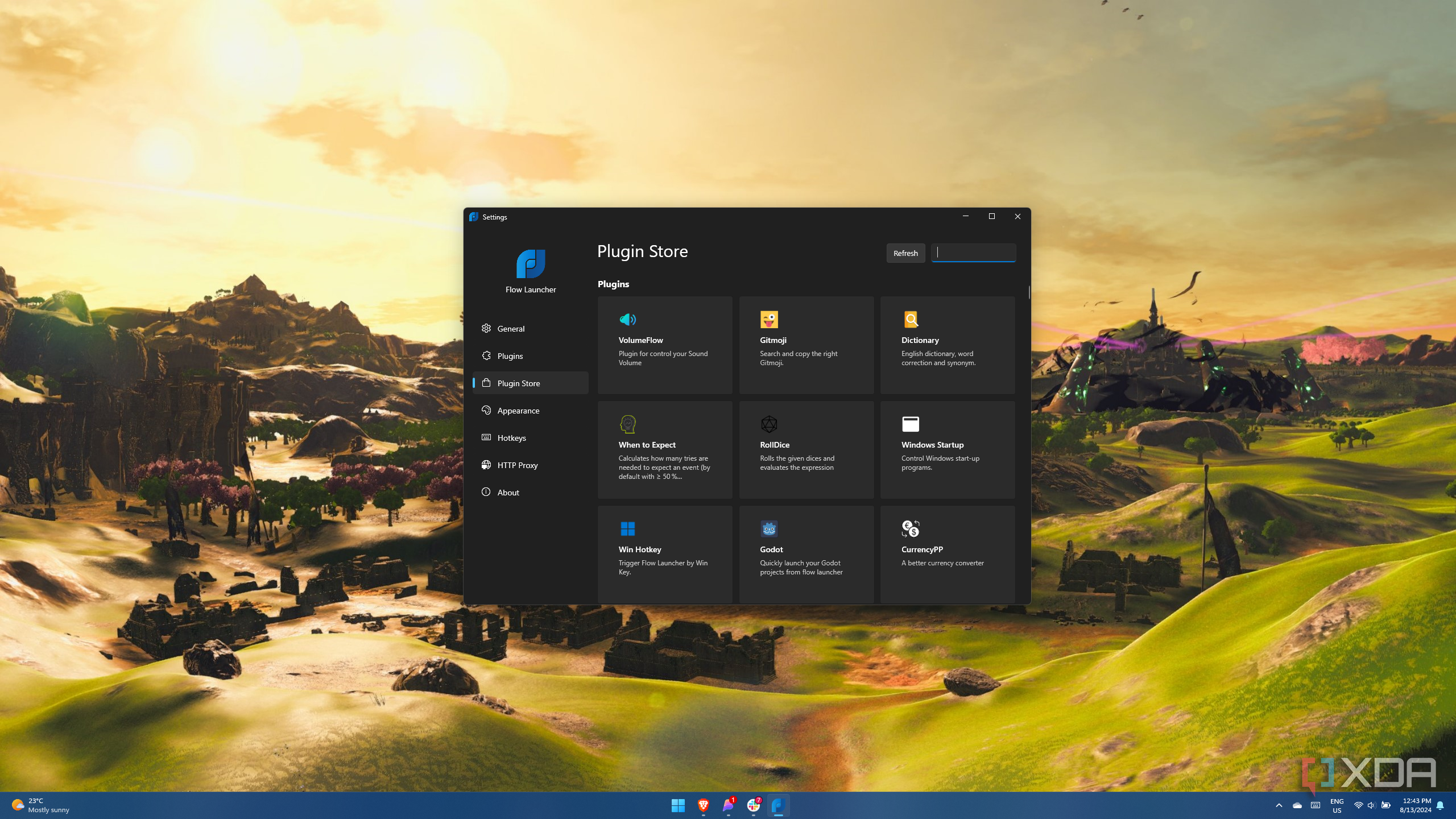Image resolution: width=1456 pixels, height=819 pixels.
Task: Select the Plugin Store sidebar item
Action: [530, 383]
